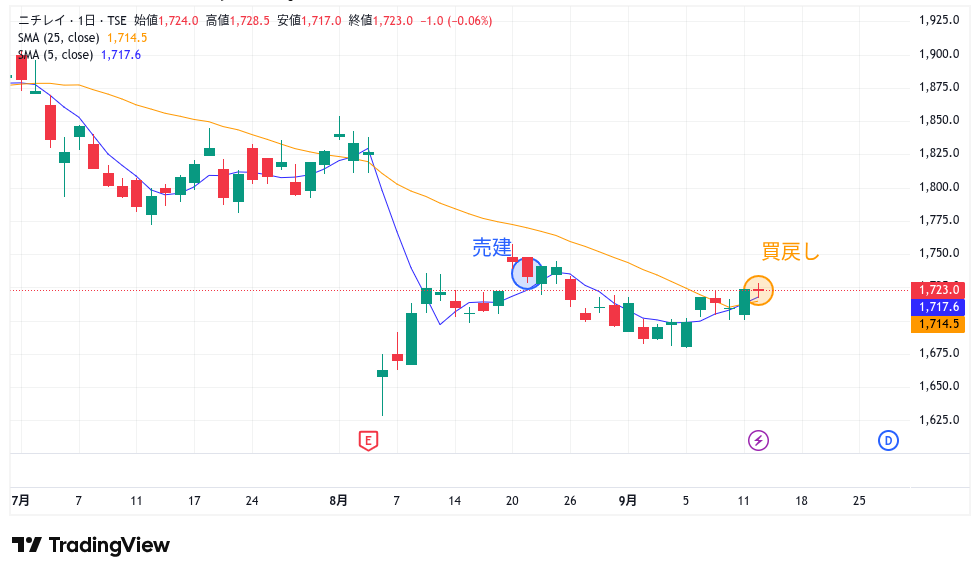980x575 pixels.
Task: Click the orange 1,714.5 SMA price label
Action: coord(938,324)
